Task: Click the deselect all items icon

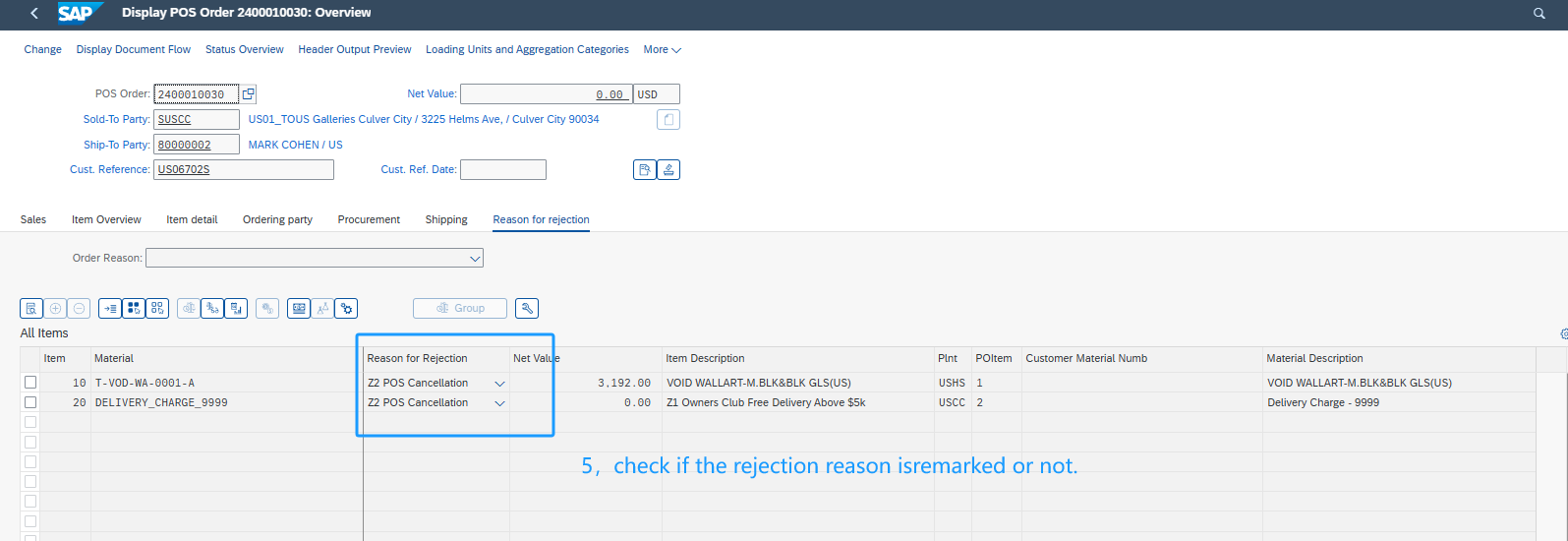Action: point(157,309)
